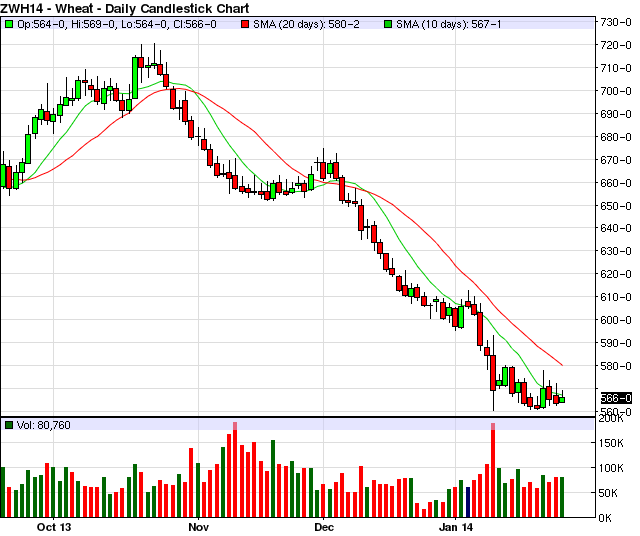Viewport: 640px width, 536px height.
Task: Click the 590-0 price axis label
Action: 616,343
